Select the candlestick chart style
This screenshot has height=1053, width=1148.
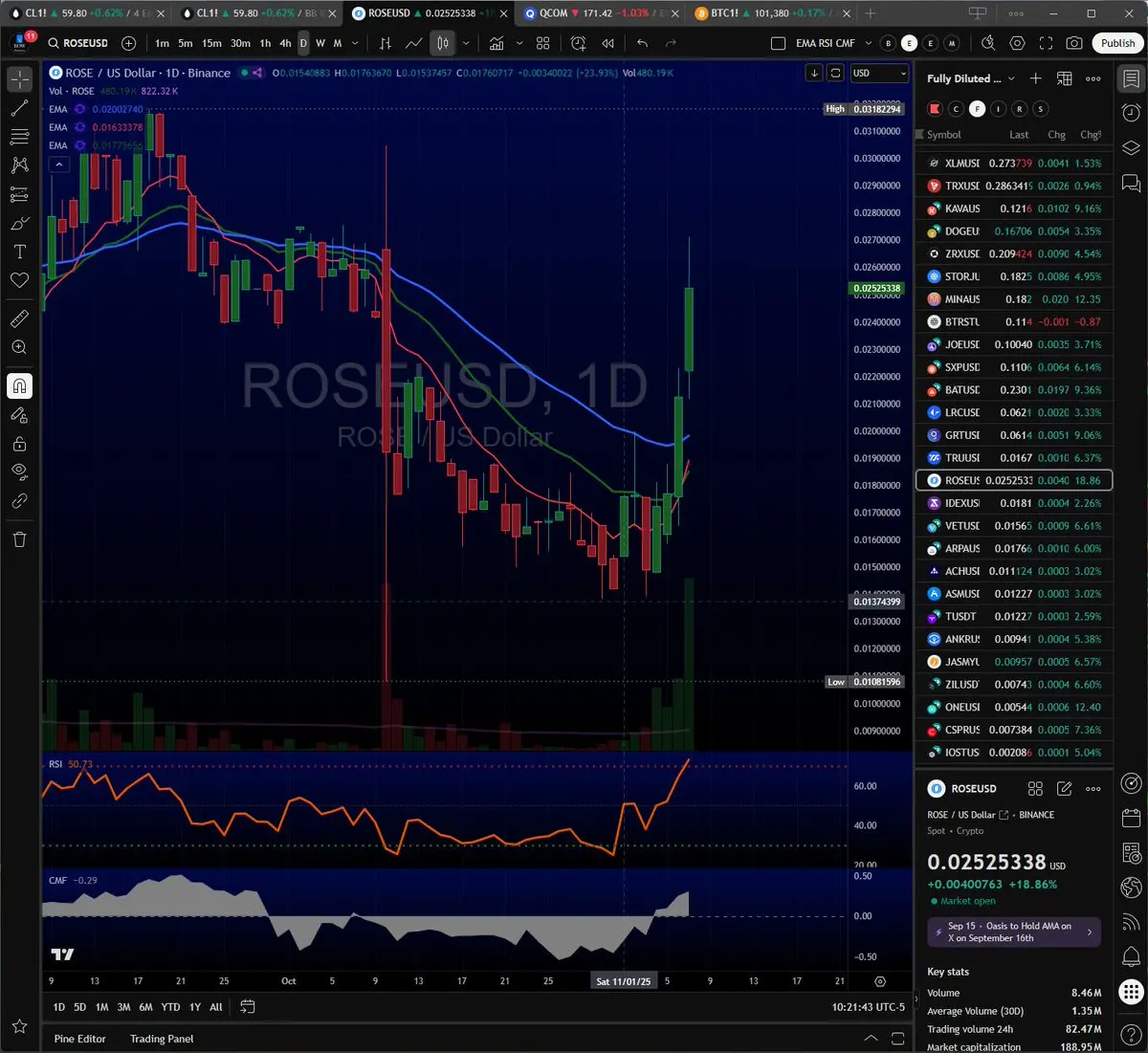(x=442, y=43)
